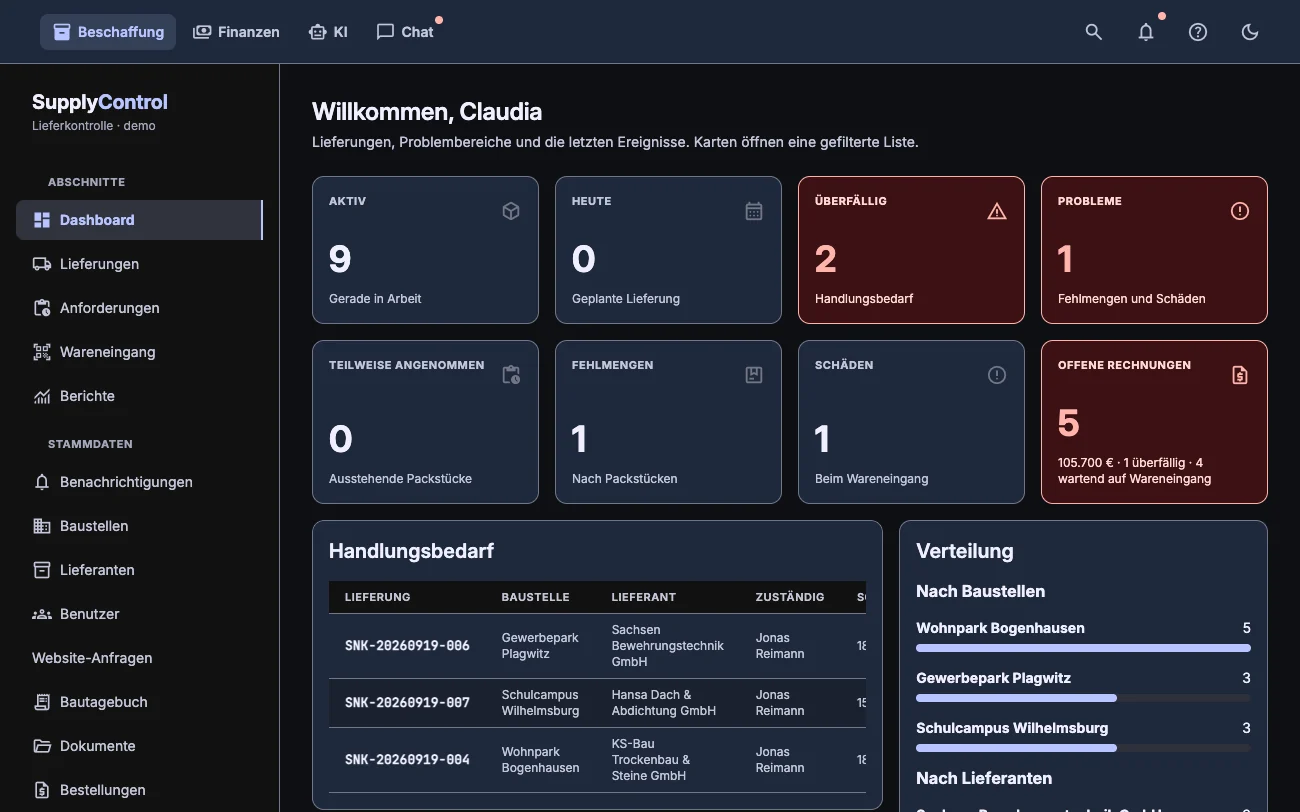Click the Lieferungen truck icon
Image resolution: width=1300 pixels, height=812 pixels.
[42, 264]
